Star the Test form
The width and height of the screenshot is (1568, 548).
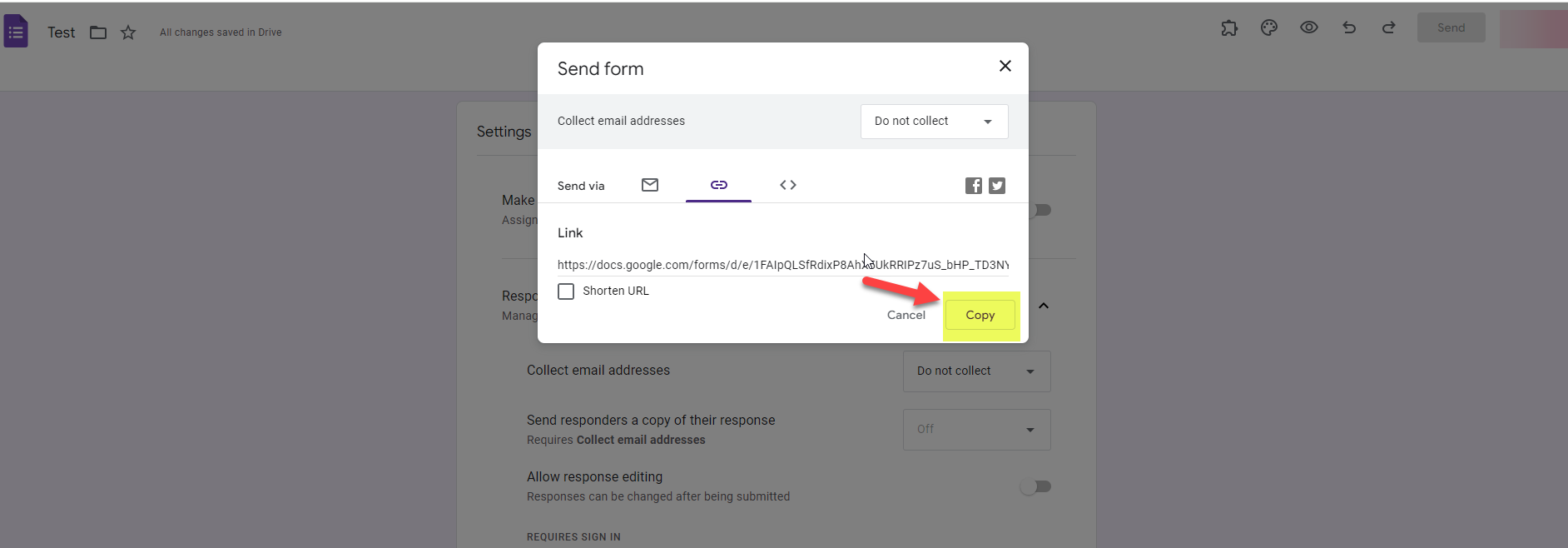click(x=128, y=32)
